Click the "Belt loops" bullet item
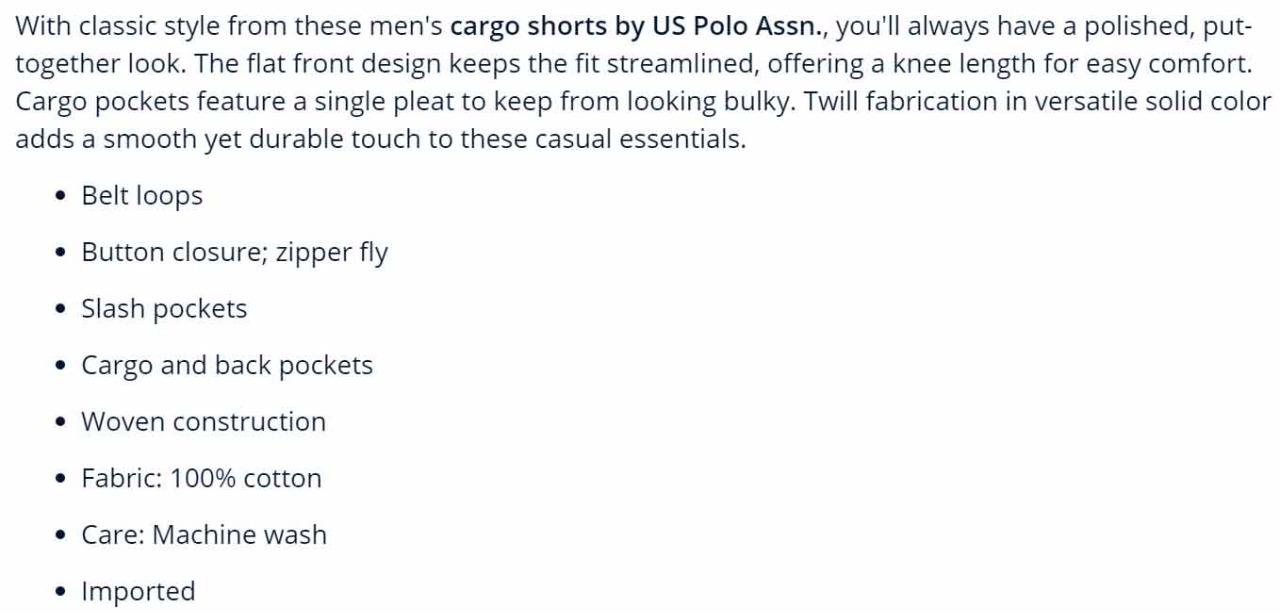 (x=142, y=196)
